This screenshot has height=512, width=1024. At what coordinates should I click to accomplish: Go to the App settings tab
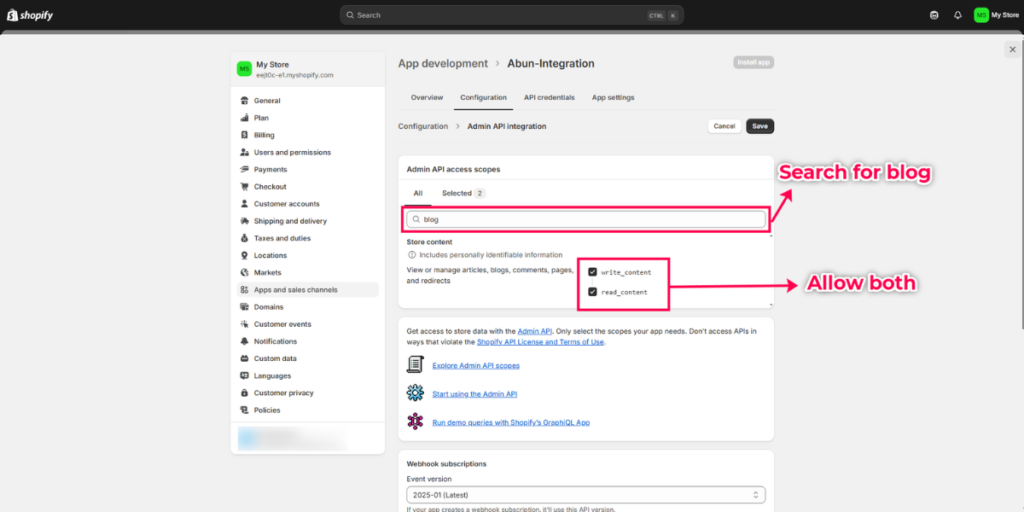(x=613, y=97)
